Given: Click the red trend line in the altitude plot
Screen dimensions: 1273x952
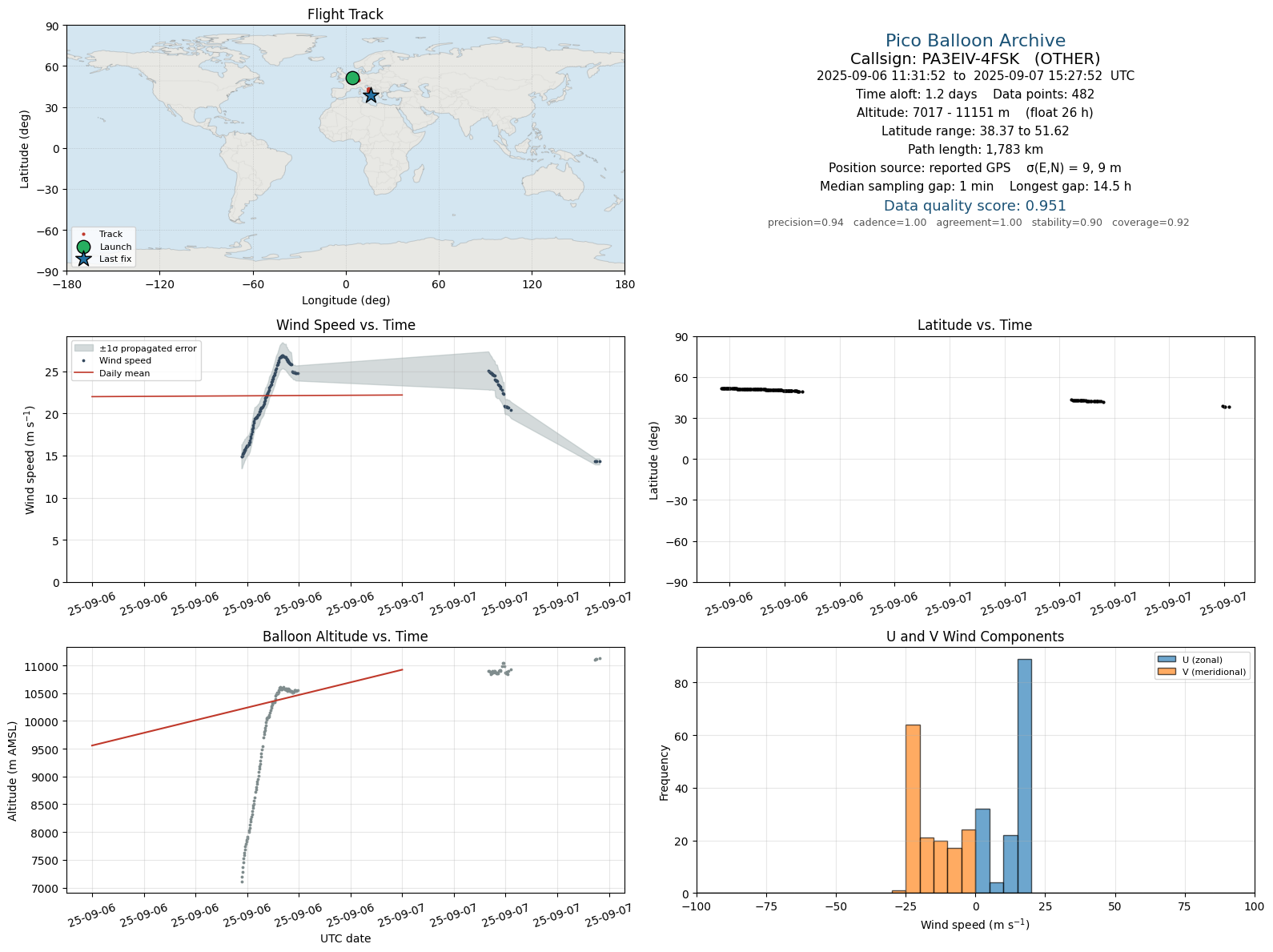Looking at the screenshot, I should [247, 708].
